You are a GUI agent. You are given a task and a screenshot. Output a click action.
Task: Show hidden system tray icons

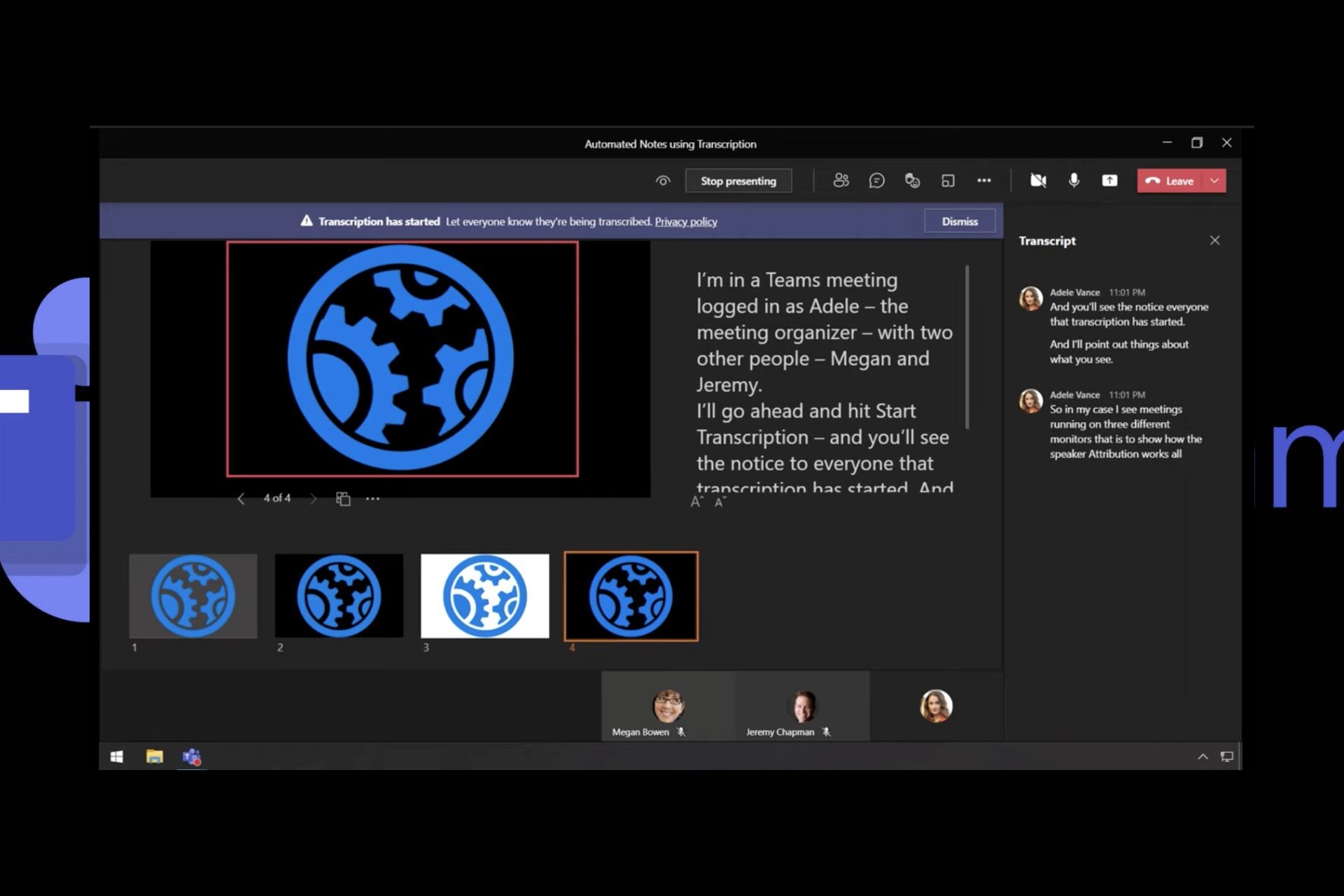1203,757
